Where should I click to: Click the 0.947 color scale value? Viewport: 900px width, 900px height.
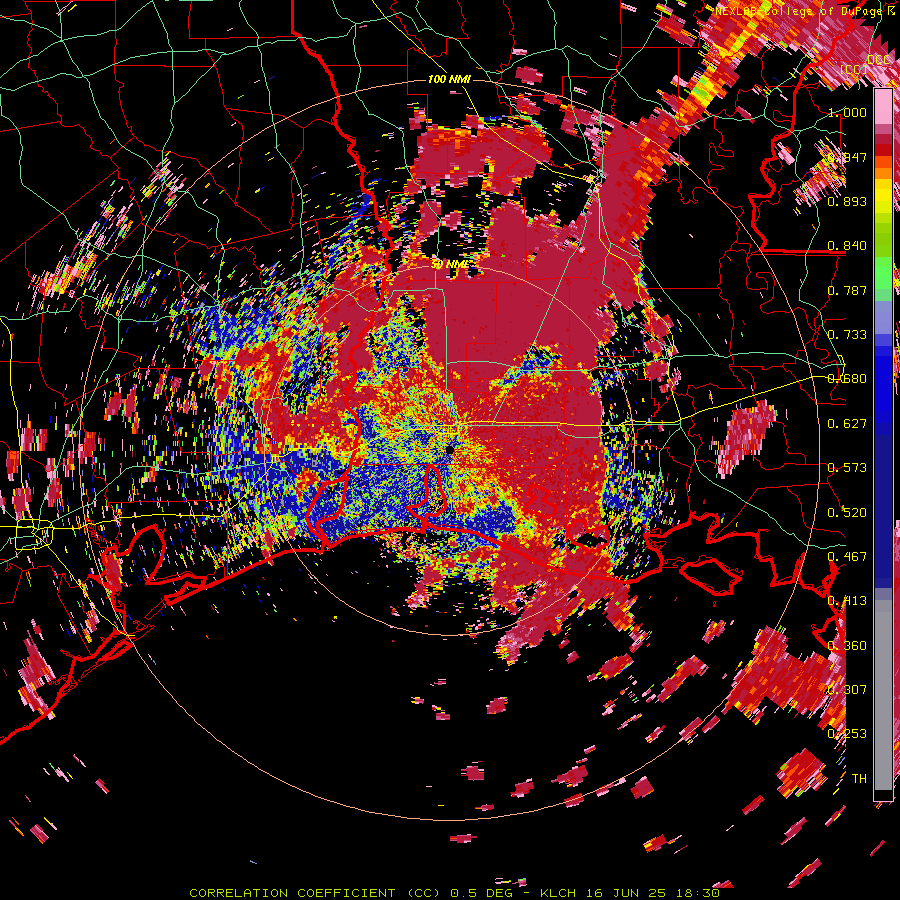point(847,157)
